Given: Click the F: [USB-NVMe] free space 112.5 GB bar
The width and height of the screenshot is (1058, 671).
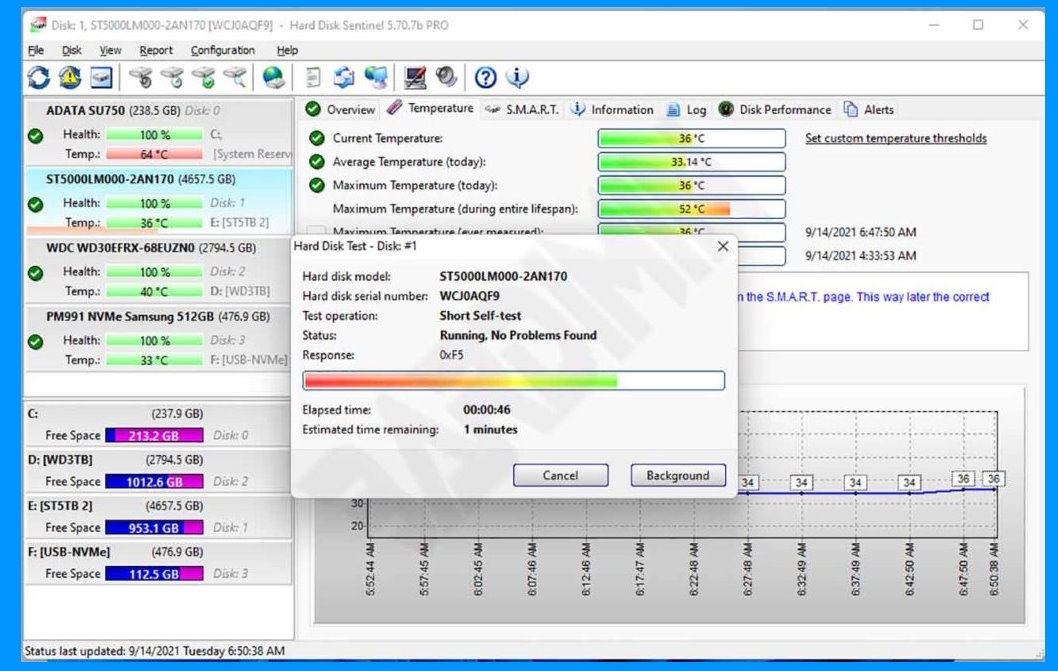Looking at the screenshot, I should pyautogui.click(x=155, y=573).
